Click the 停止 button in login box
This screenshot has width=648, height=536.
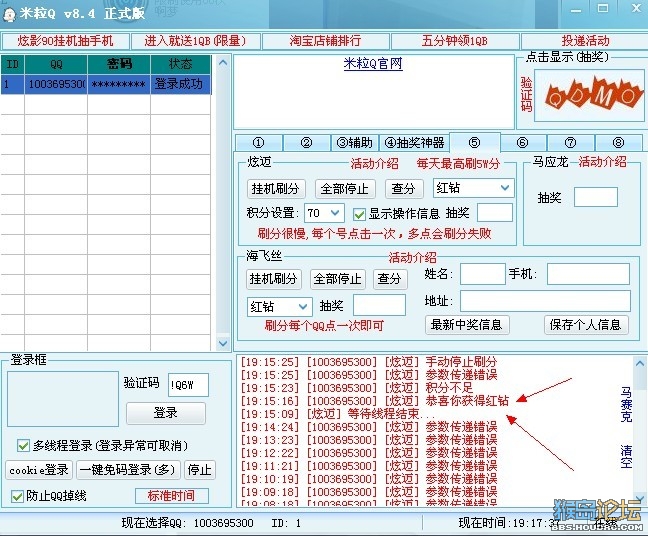[200, 470]
